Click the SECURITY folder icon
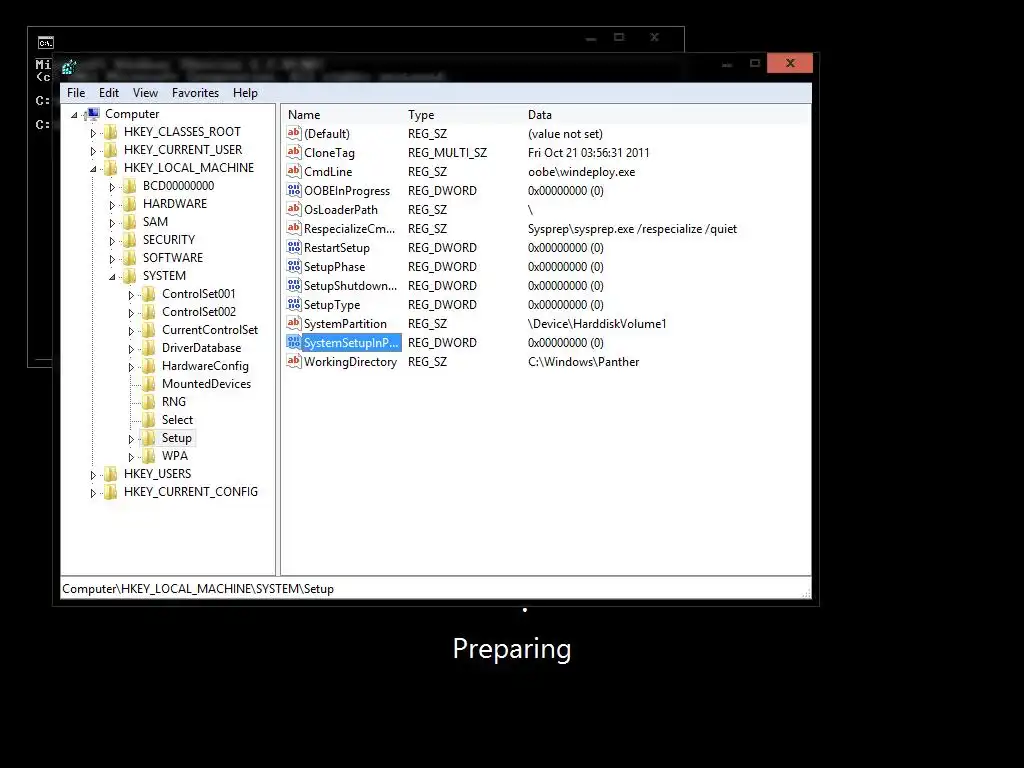This screenshot has width=1024, height=768. (x=130, y=240)
